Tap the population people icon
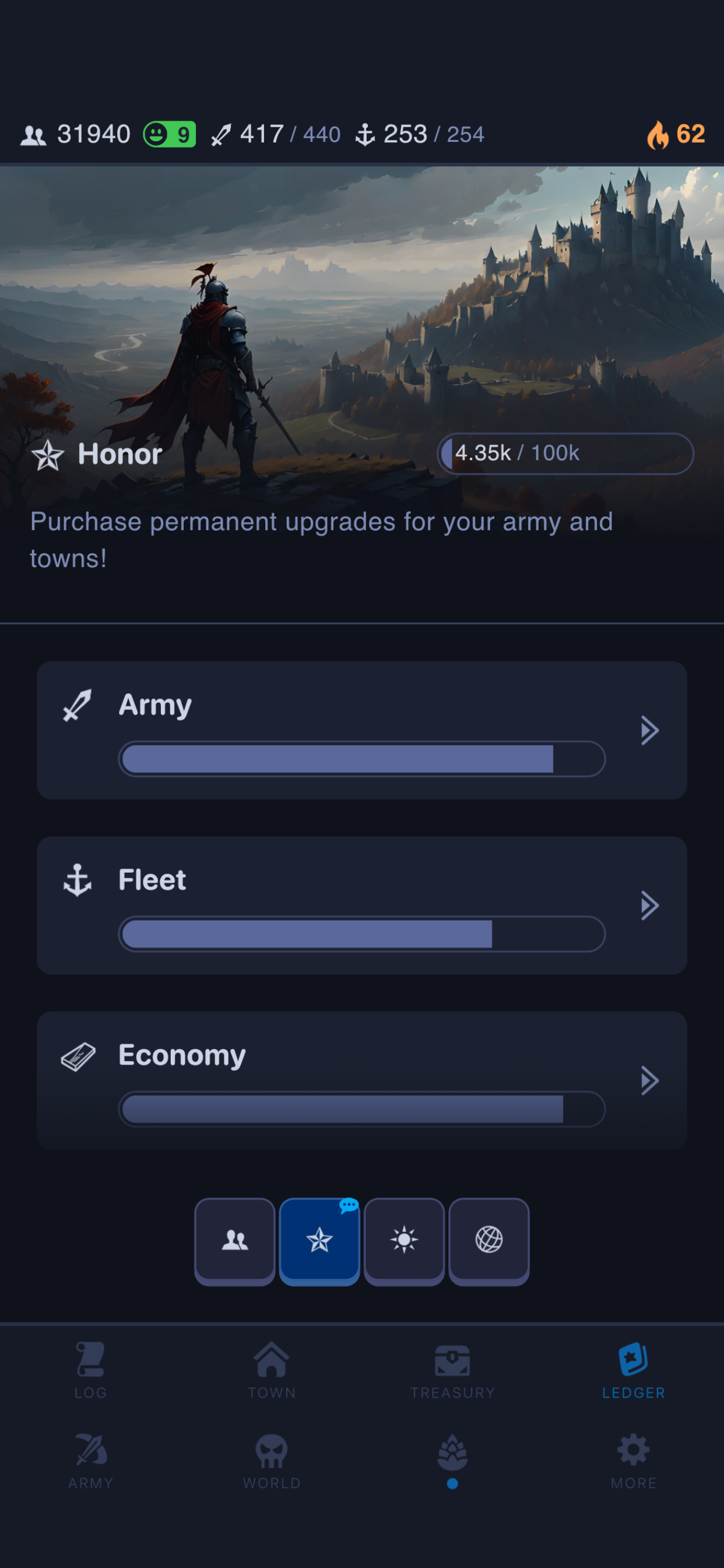 (x=33, y=135)
